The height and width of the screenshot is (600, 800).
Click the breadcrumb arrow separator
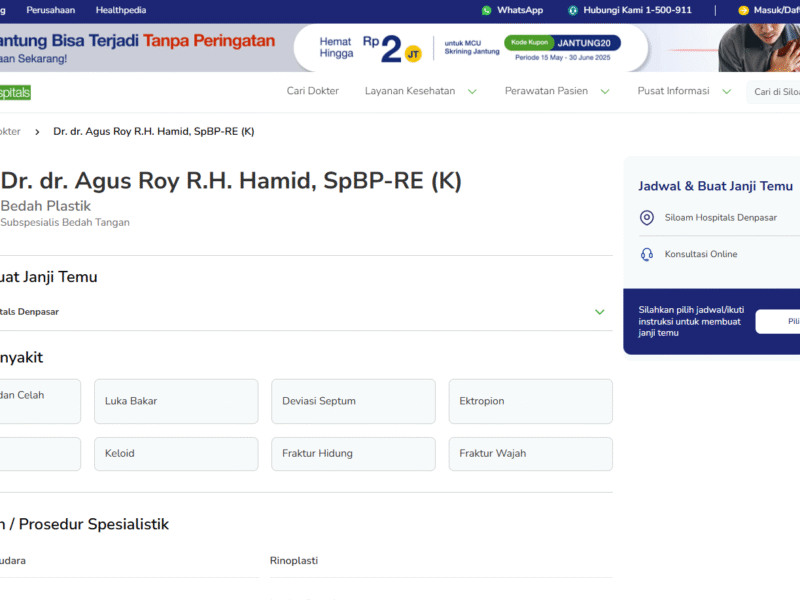[37, 132]
